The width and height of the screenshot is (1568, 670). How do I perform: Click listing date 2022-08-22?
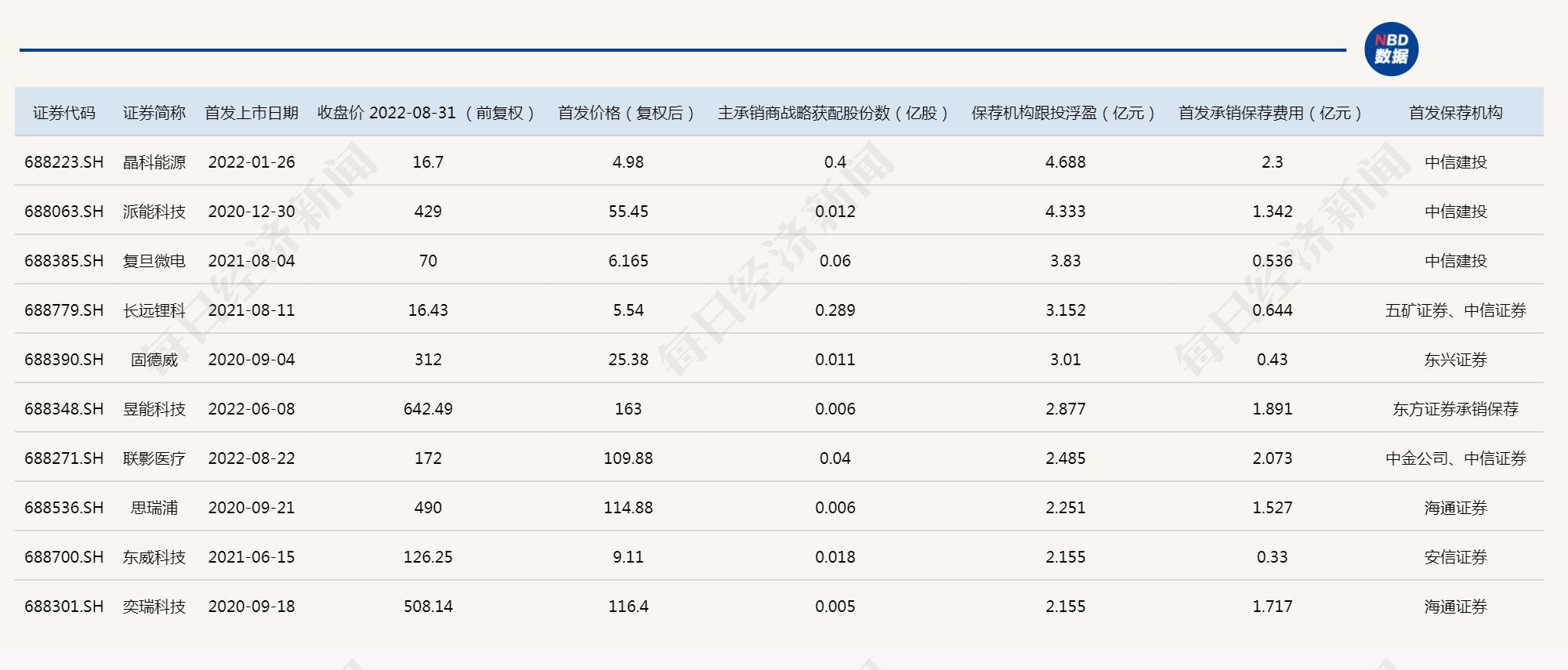[x=252, y=458]
